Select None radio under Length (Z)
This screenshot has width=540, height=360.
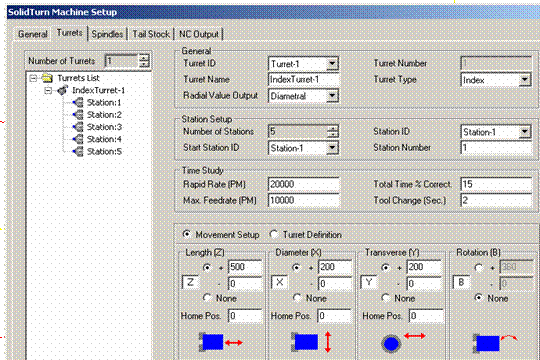coord(207,297)
